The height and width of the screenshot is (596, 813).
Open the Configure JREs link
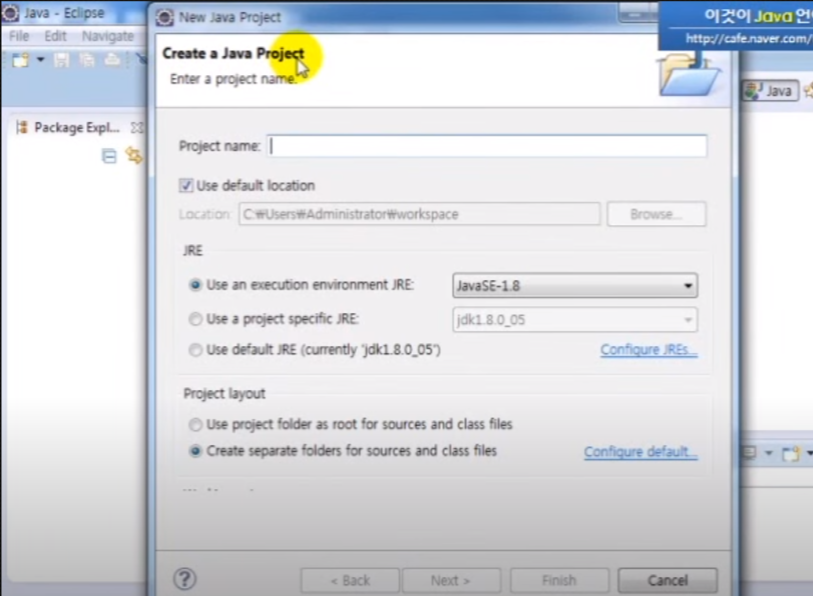(x=649, y=350)
